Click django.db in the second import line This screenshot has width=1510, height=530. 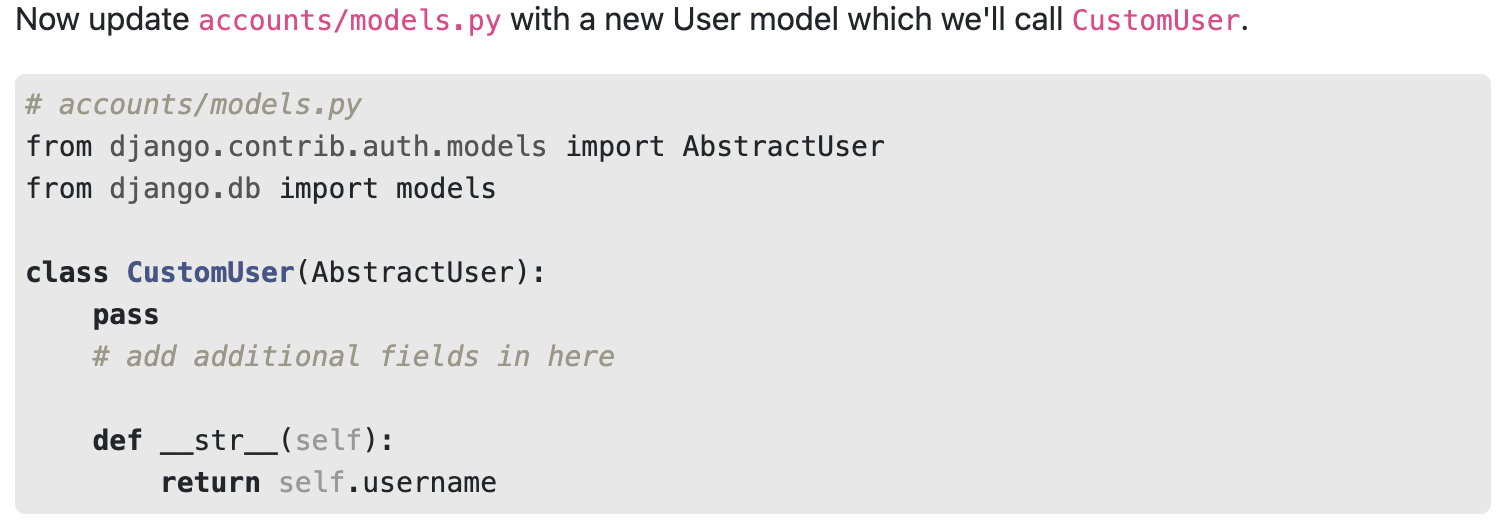185,189
